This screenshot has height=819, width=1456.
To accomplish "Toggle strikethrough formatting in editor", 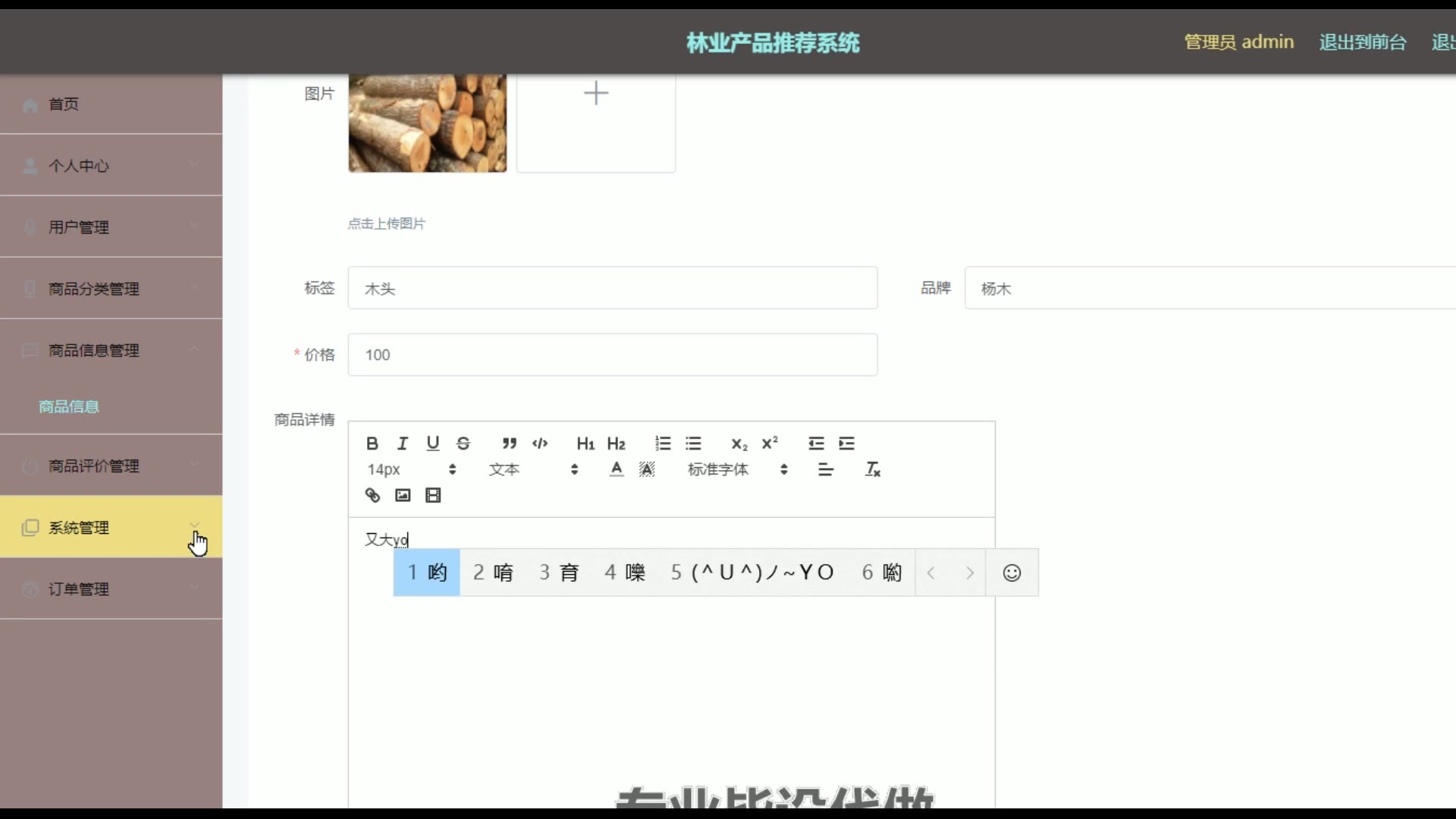I will [x=463, y=444].
